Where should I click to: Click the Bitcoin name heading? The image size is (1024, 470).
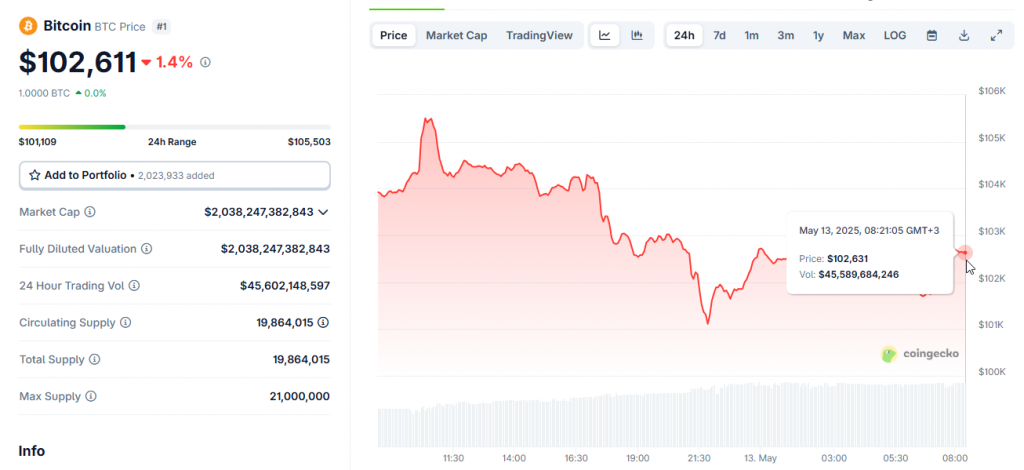coord(67,26)
